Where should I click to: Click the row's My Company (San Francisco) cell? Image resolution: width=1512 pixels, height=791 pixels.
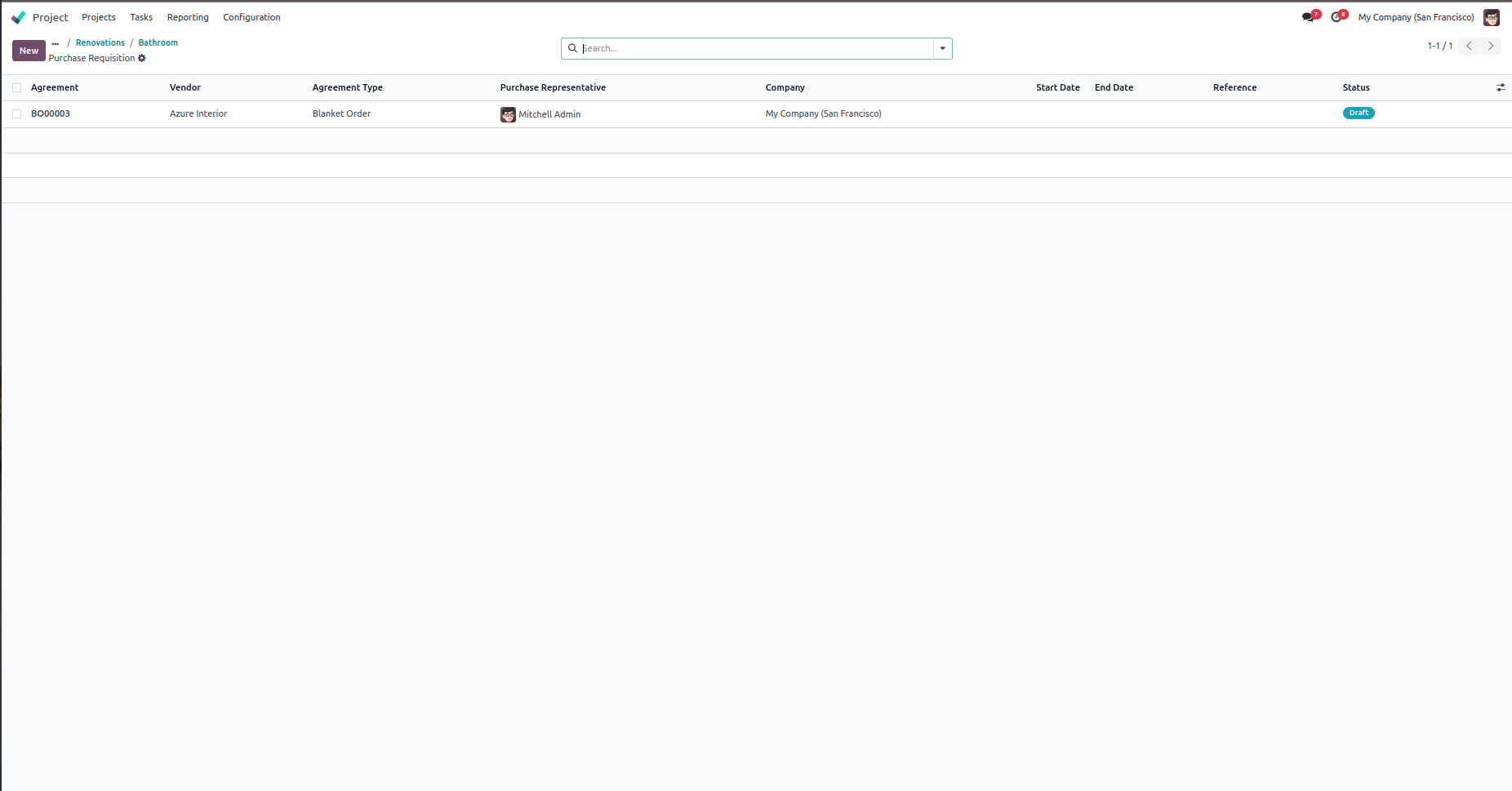coord(824,113)
